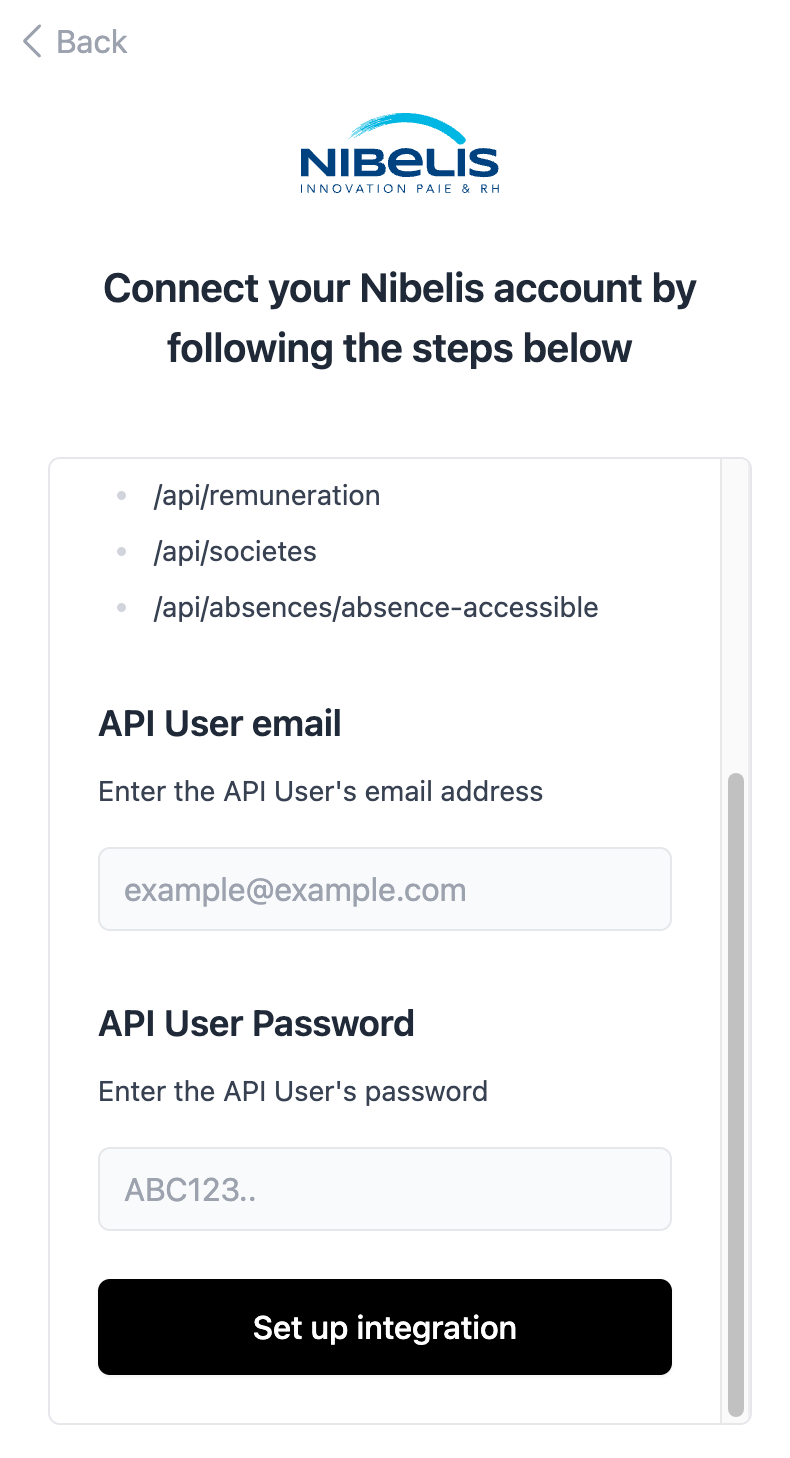Screen dimensions: 790x1458
Task: Click the "API User email" heading
Action: [x=220, y=723]
